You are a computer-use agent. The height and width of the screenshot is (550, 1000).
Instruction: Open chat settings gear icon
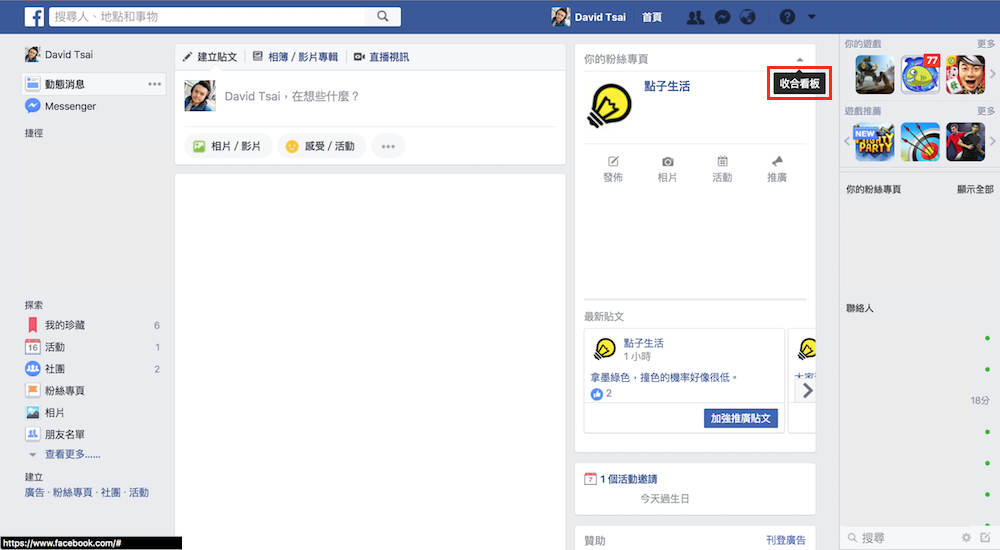966,538
